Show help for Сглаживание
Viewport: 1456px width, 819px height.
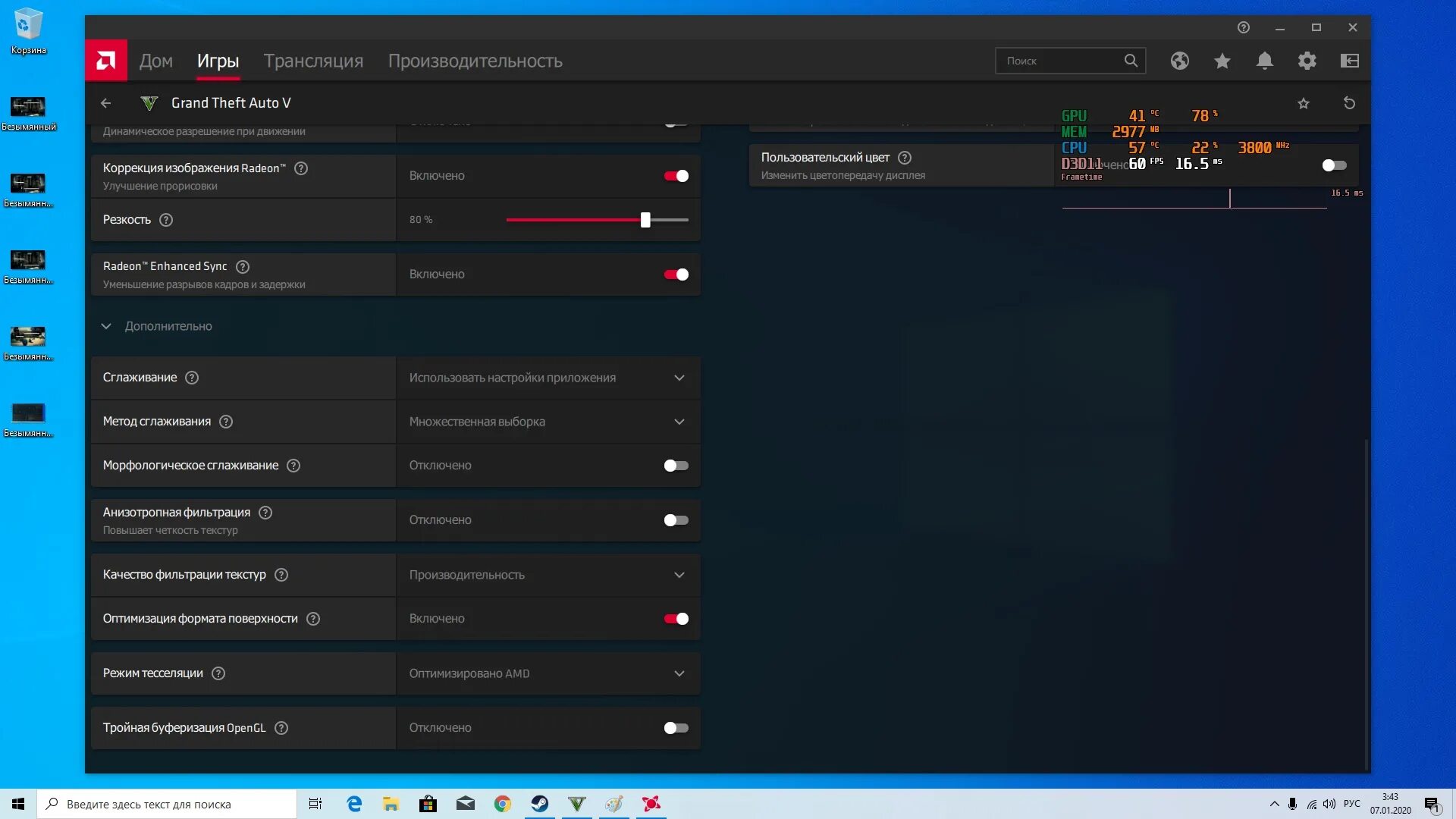point(192,378)
